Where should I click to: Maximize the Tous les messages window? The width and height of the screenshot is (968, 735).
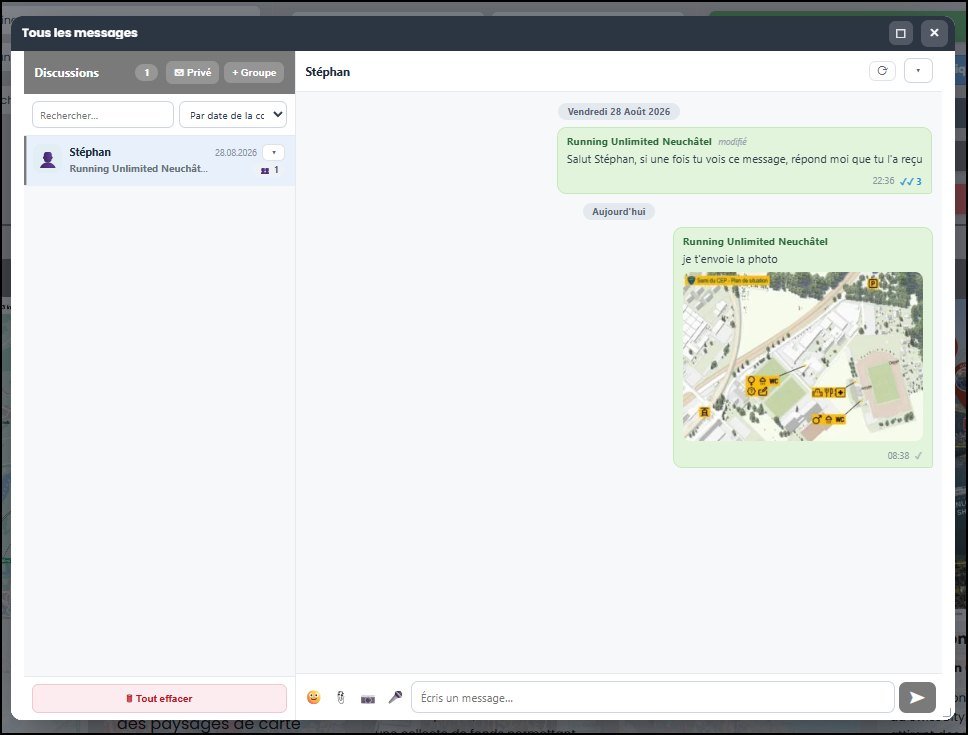pos(901,33)
